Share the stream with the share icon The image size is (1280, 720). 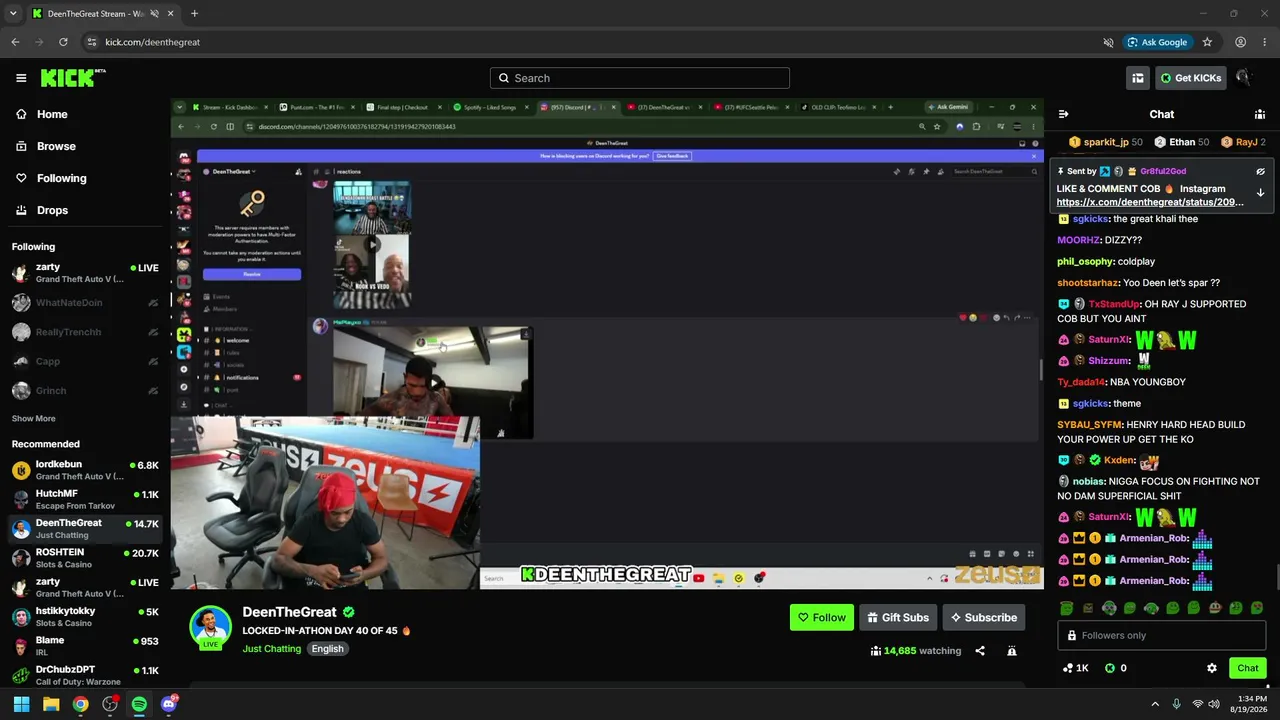tap(980, 651)
